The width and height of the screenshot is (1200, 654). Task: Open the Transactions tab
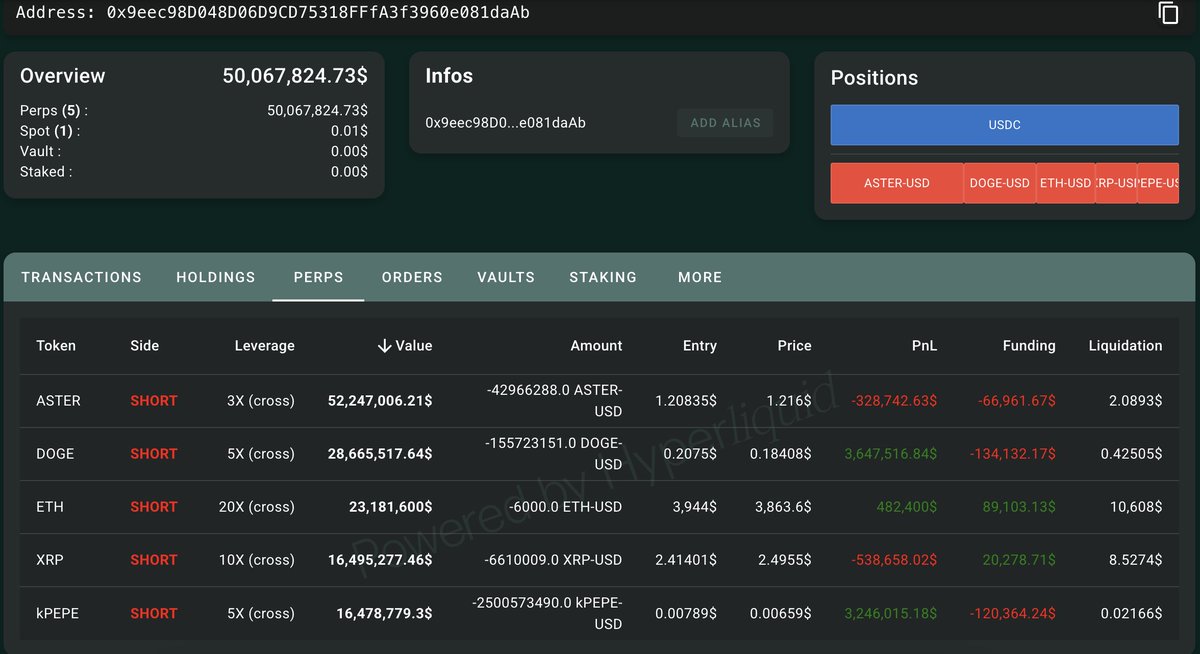coord(81,277)
